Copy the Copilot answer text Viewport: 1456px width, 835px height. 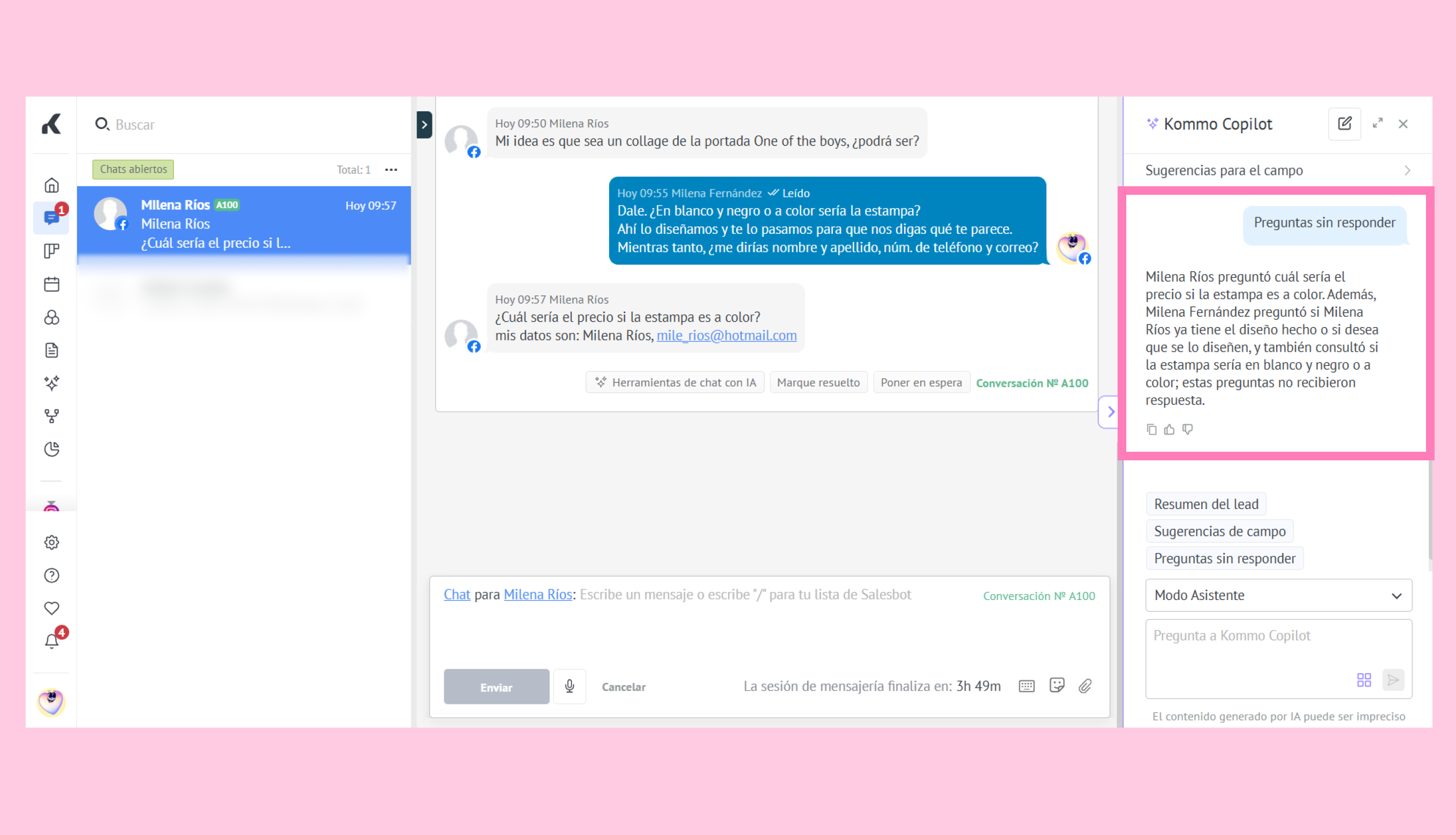[x=1151, y=429]
